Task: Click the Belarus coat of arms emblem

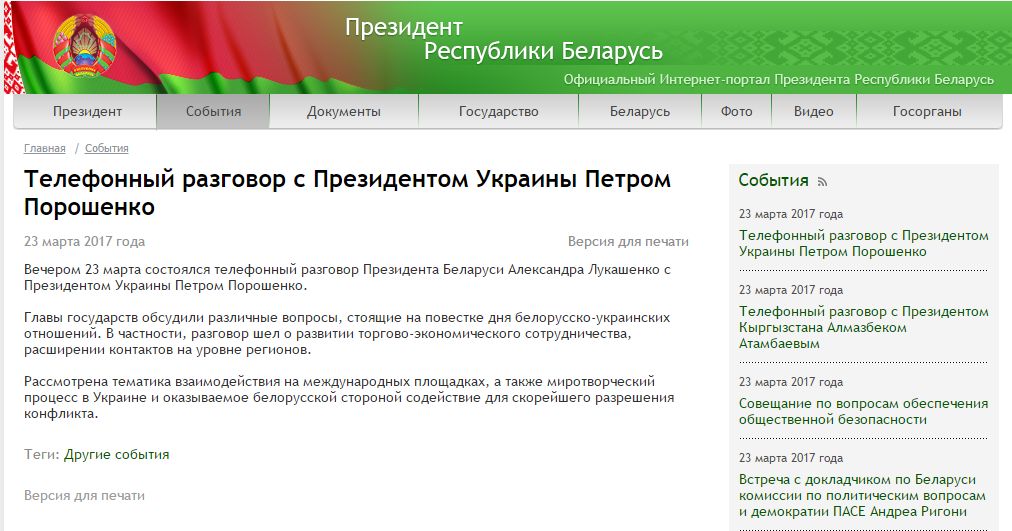Action: tap(85, 45)
